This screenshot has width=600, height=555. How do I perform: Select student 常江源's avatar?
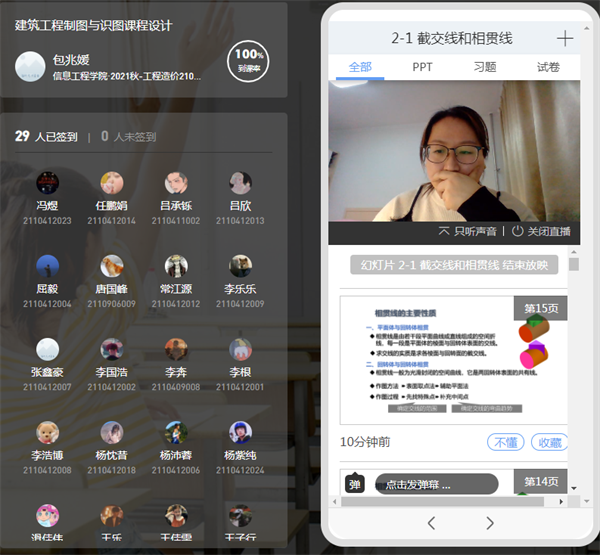click(176, 266)
